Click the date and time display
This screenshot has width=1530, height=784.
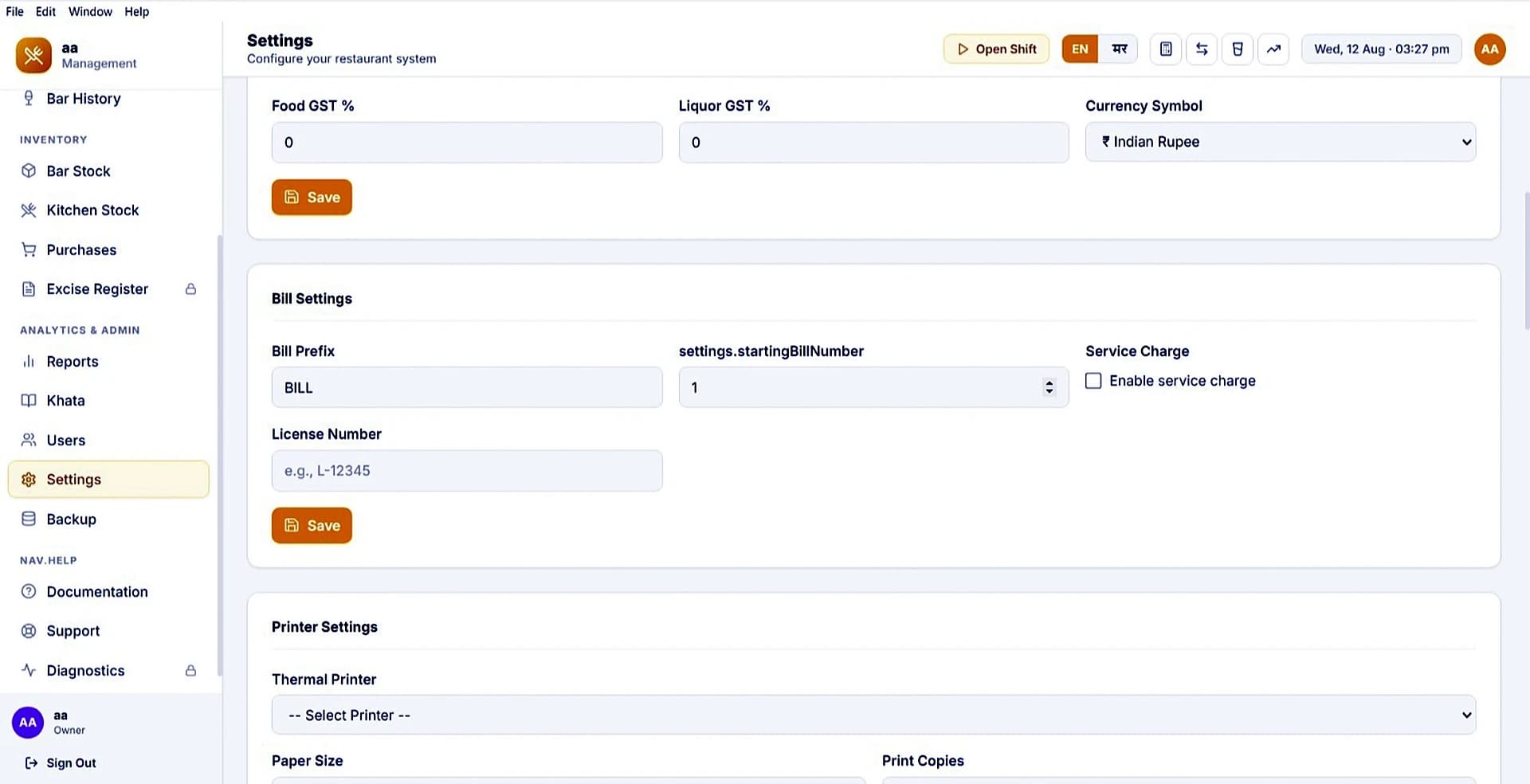pyautogui.click(x=1381, y=49)
